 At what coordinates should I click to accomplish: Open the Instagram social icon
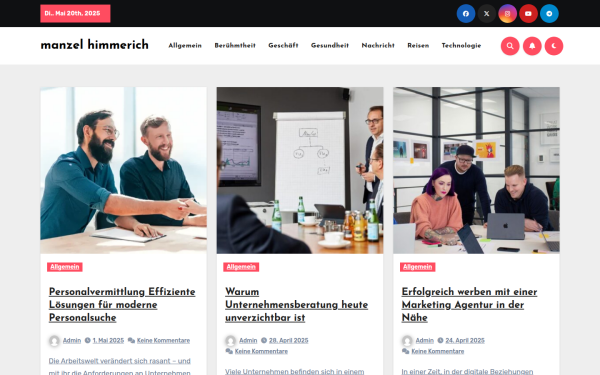[507, 14]
